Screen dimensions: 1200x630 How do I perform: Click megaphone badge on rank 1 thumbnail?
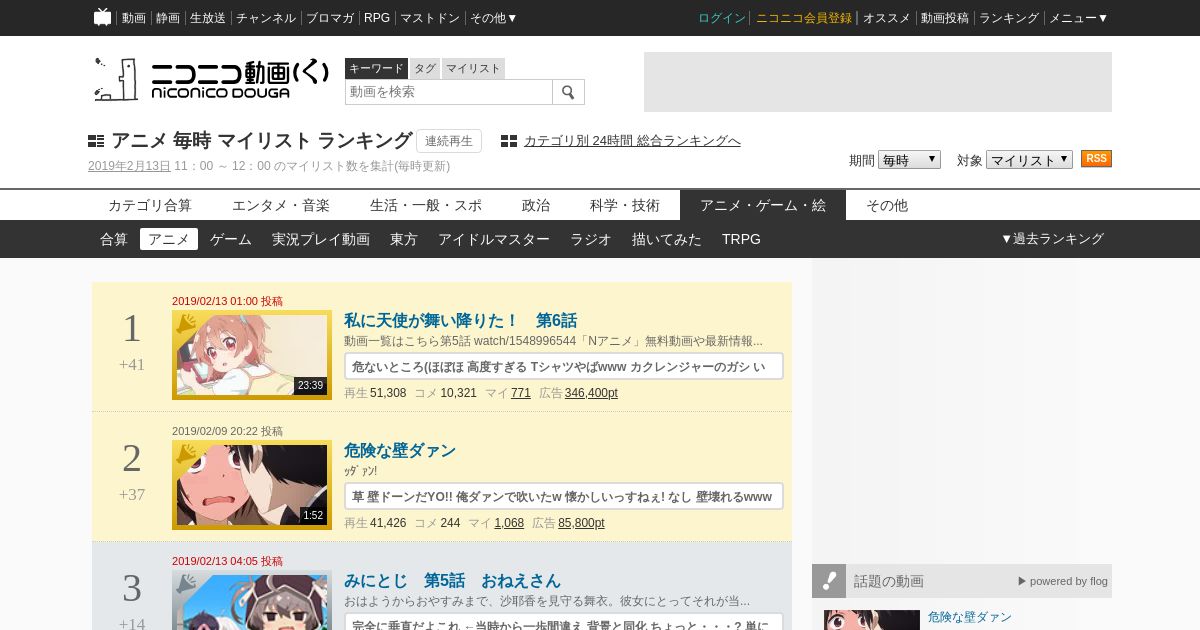tap(186, 323)
